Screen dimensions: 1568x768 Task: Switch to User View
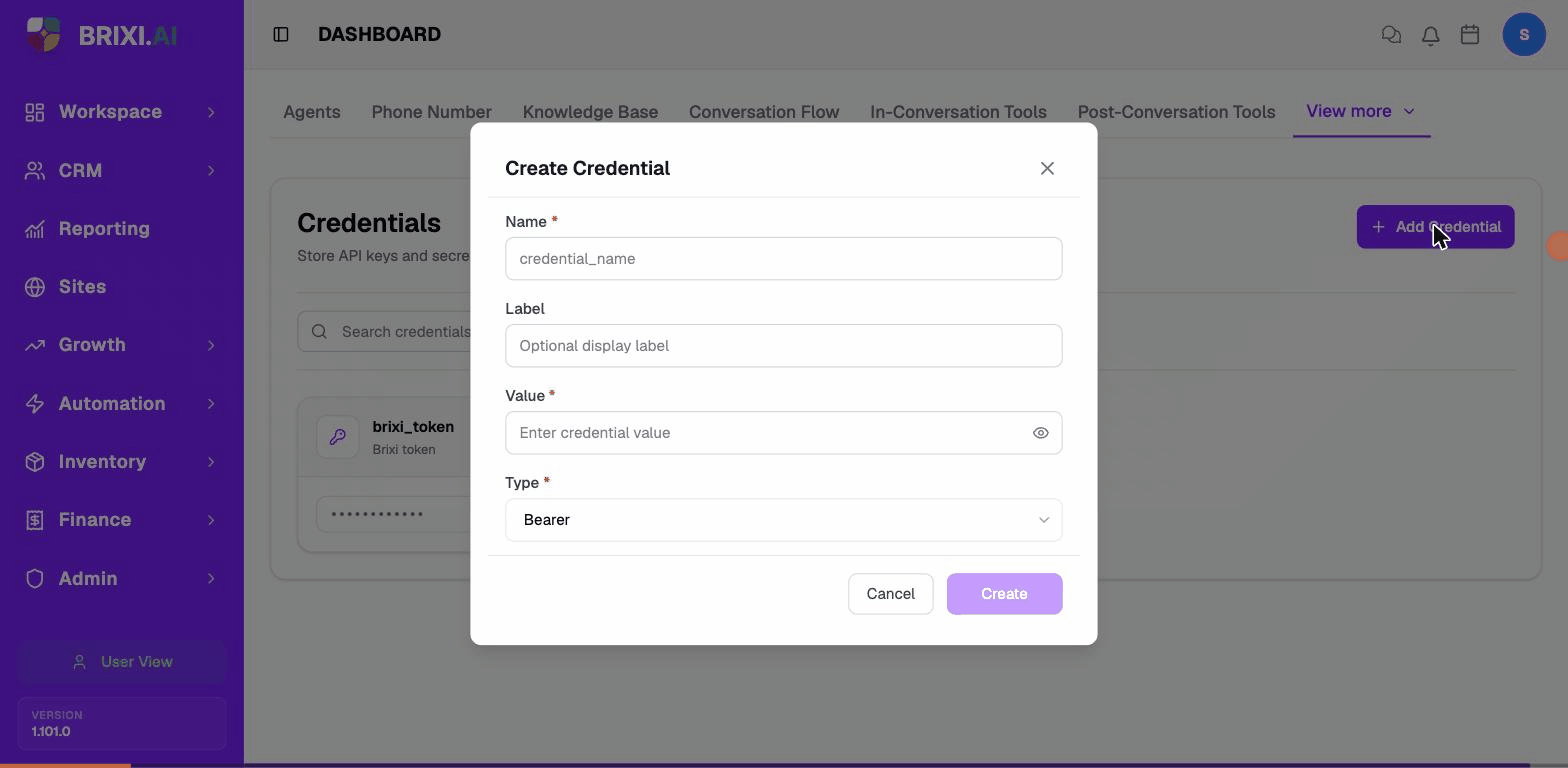tap(122, 662)
